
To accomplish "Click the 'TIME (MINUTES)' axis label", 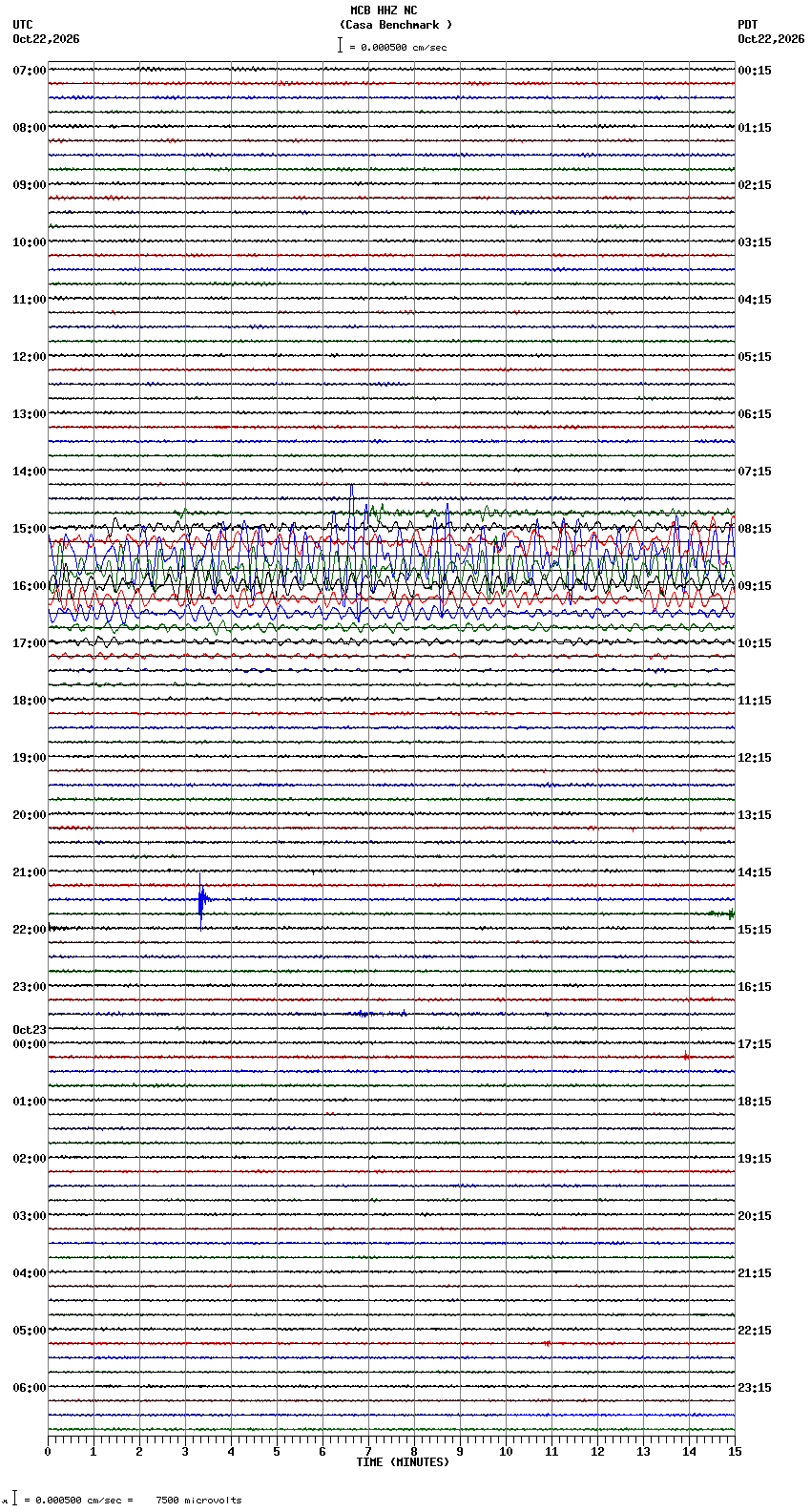I will (x=403, y=1462).
